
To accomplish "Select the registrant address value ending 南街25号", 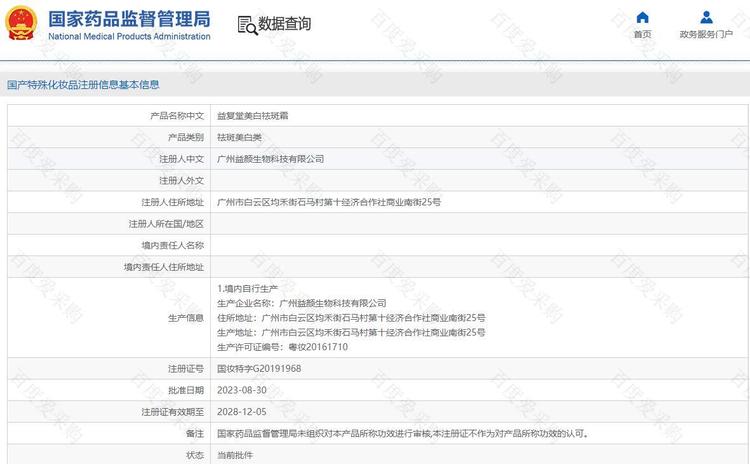I will 329,202.
